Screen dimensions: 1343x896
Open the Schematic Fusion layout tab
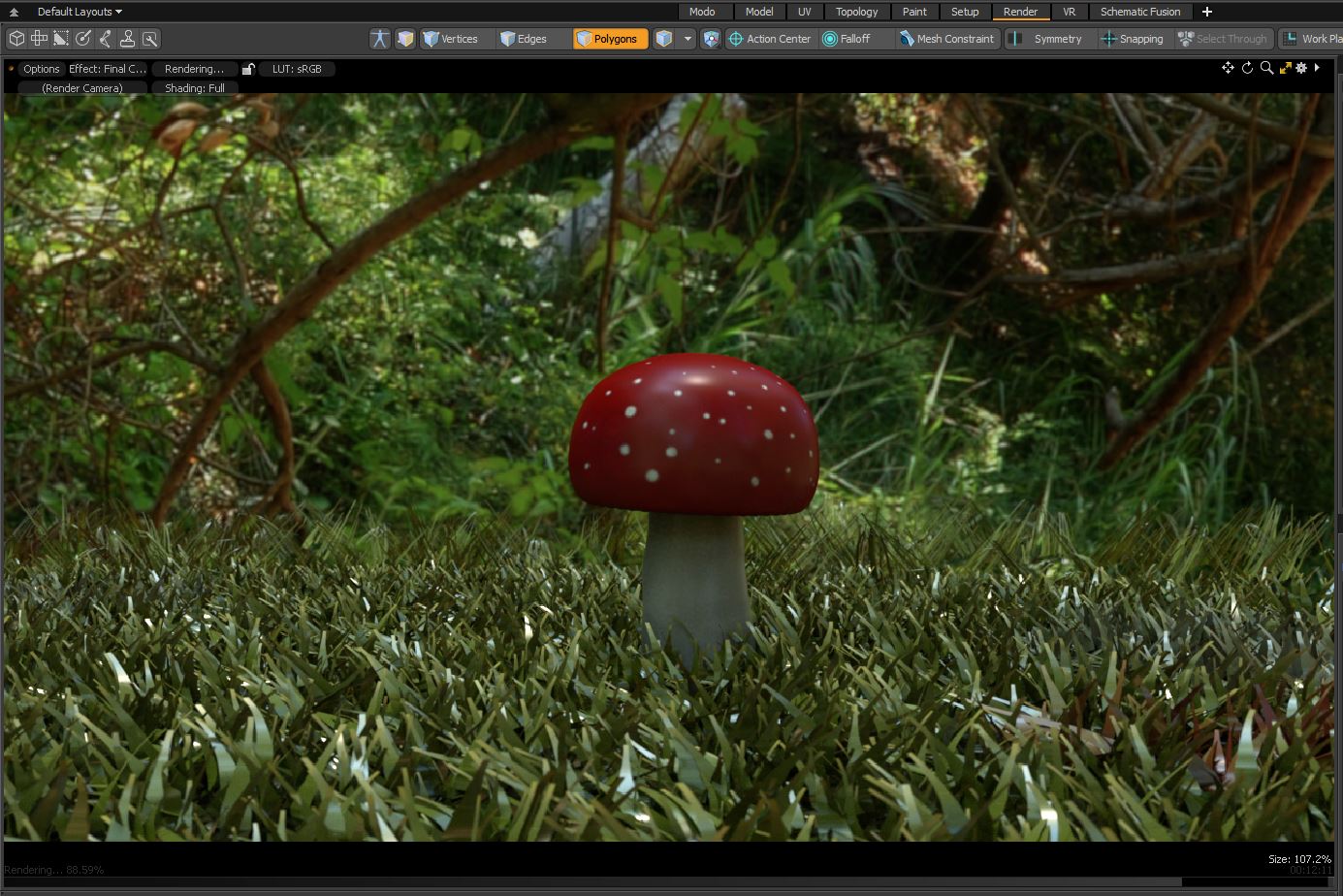(1140, 12)
